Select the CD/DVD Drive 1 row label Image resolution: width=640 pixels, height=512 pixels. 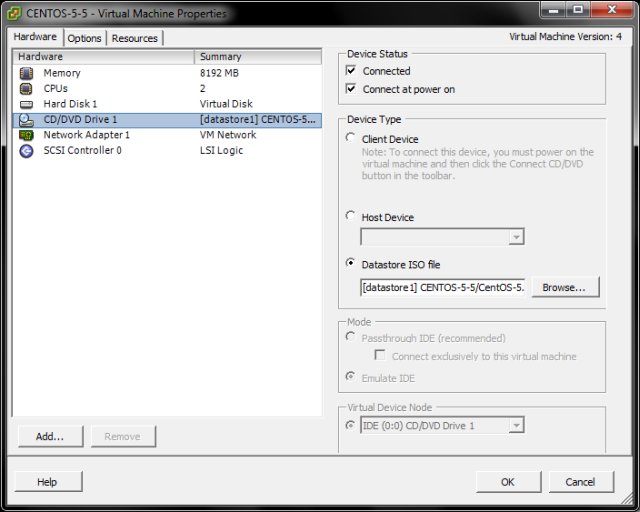(80, 120)
